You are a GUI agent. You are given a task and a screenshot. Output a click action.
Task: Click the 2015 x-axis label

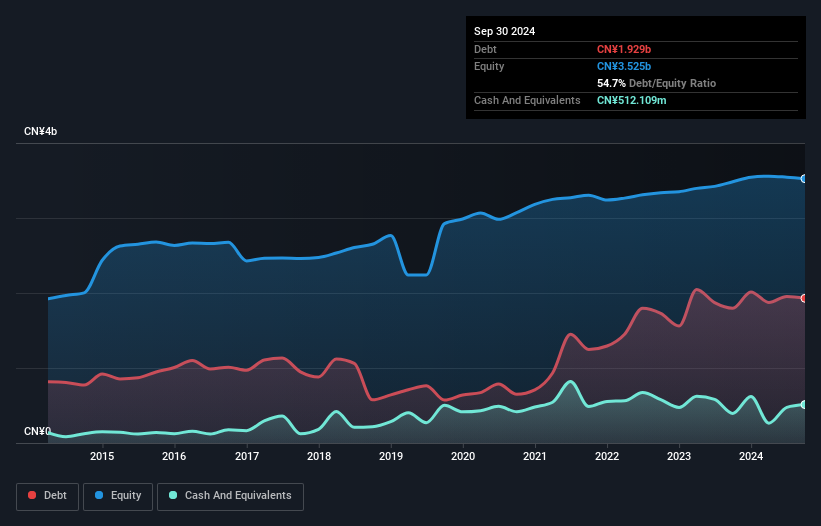[102, 456]
